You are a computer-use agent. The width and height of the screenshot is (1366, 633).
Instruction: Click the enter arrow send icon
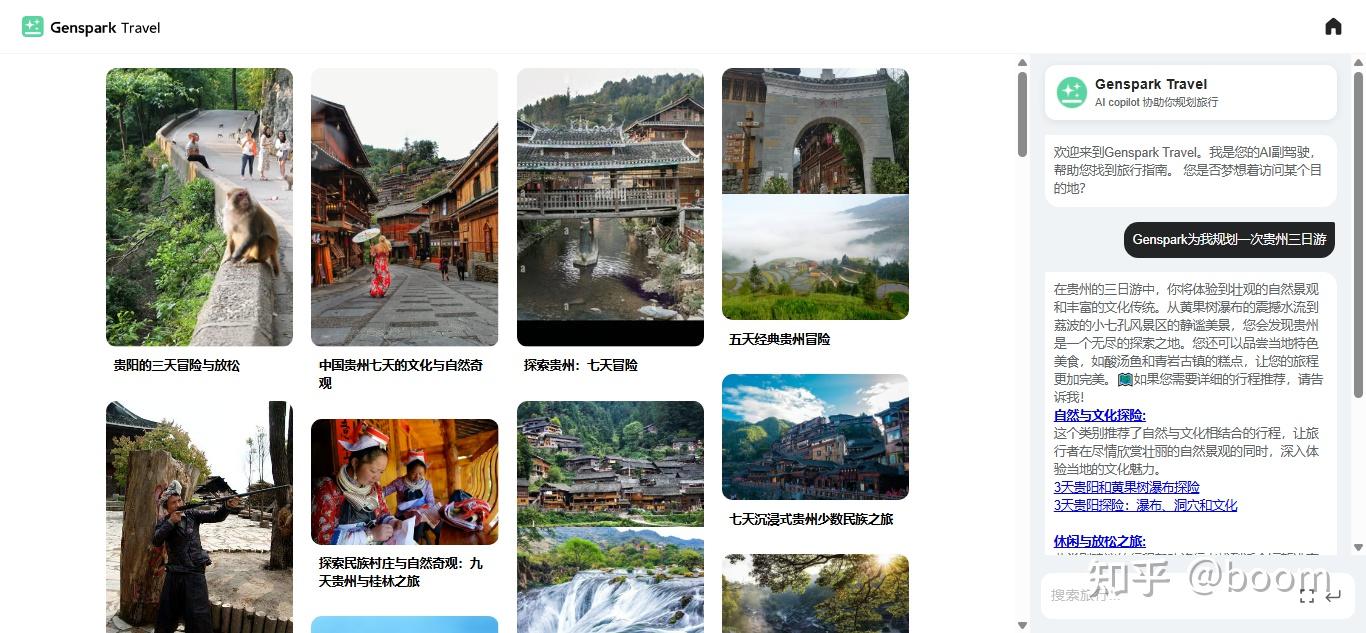[1332, 596]
